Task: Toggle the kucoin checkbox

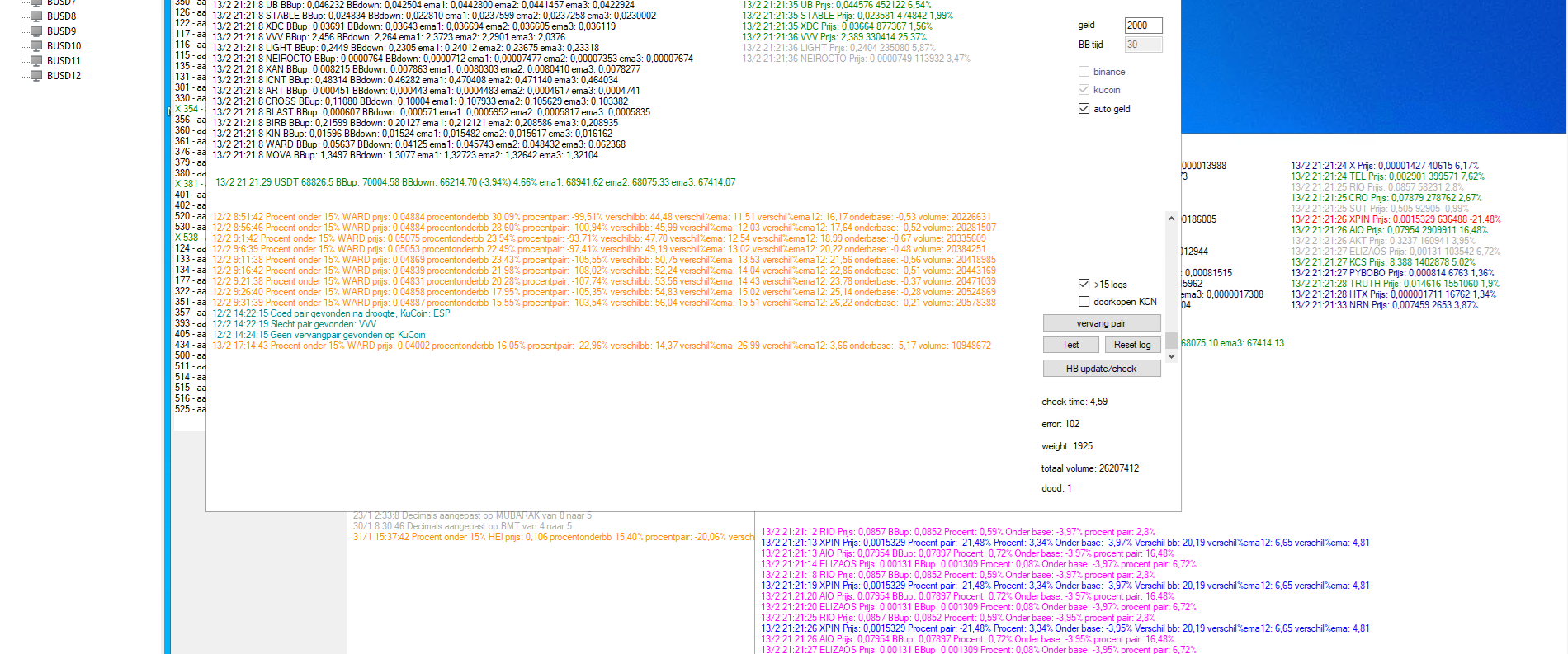Action: [1084, 90]
